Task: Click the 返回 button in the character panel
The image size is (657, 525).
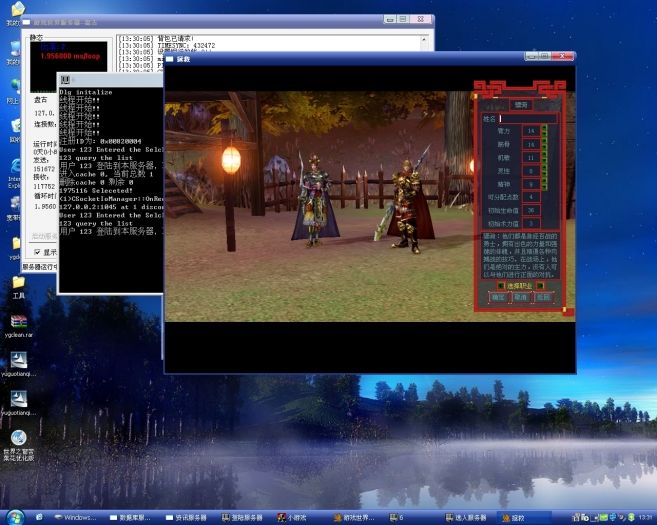Action: coord(543,297)
